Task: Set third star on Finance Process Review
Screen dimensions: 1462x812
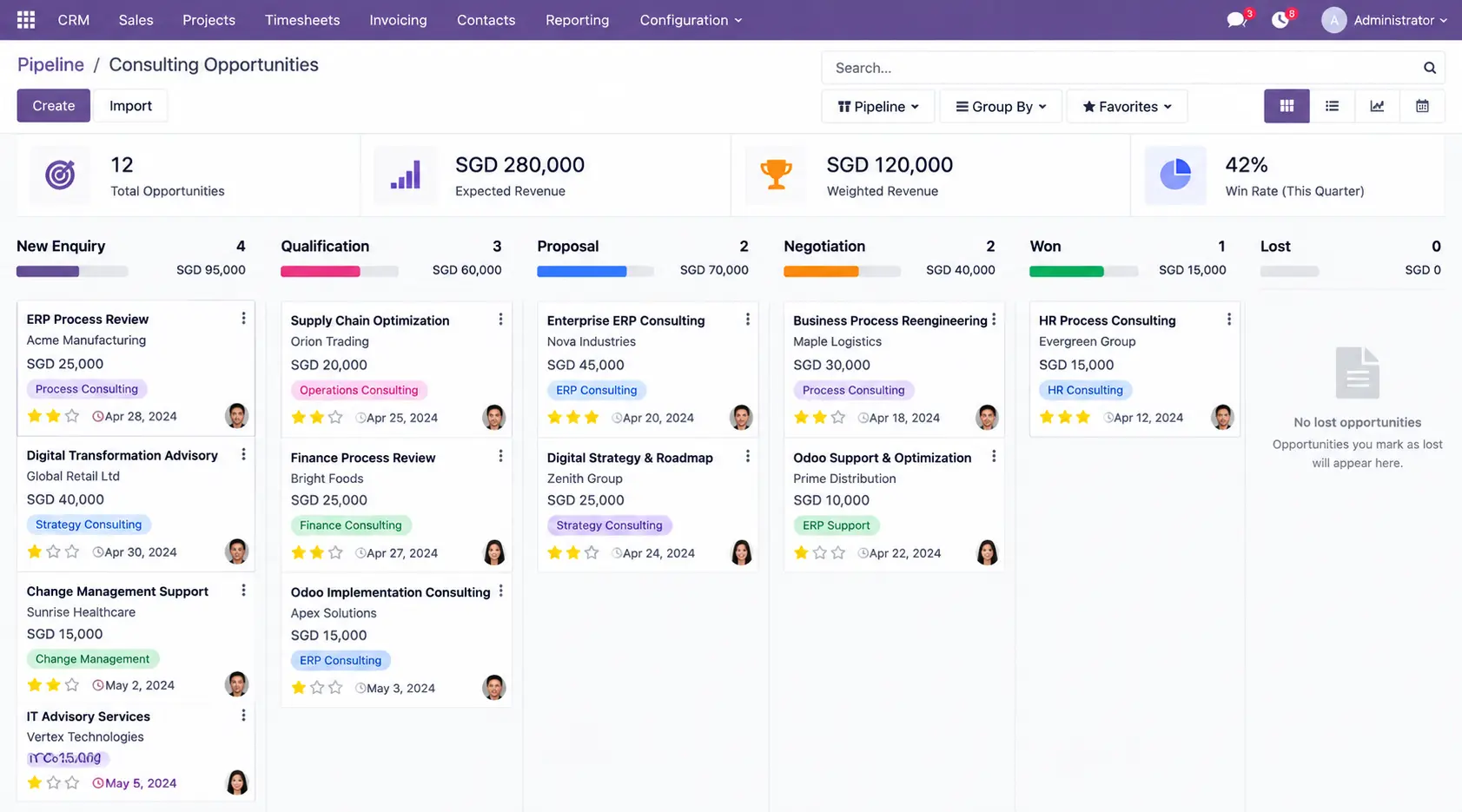Action: pyautogui.click(x=335, y=552)
